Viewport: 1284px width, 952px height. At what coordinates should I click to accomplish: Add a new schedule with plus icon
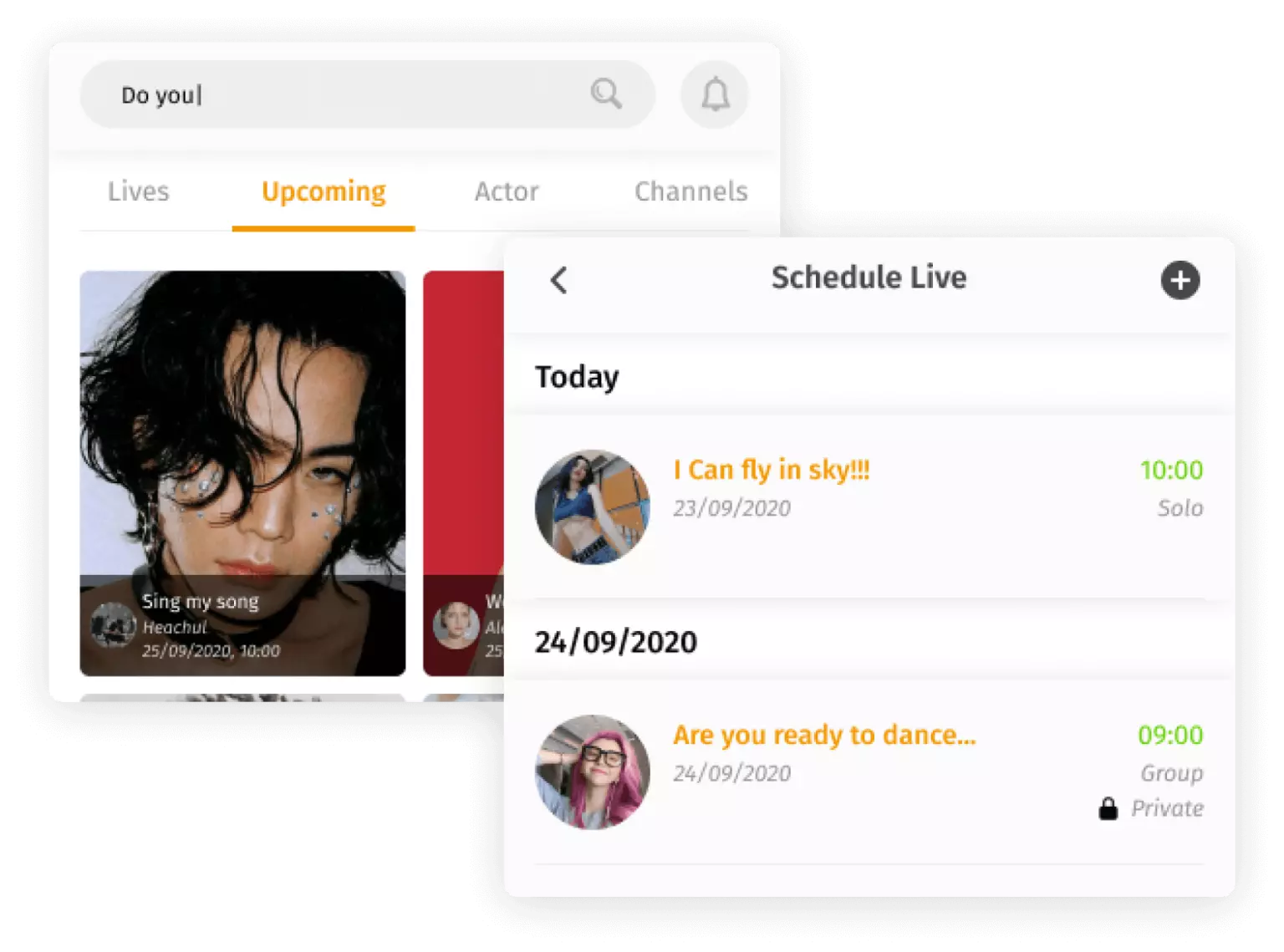tap(1180, 280)
